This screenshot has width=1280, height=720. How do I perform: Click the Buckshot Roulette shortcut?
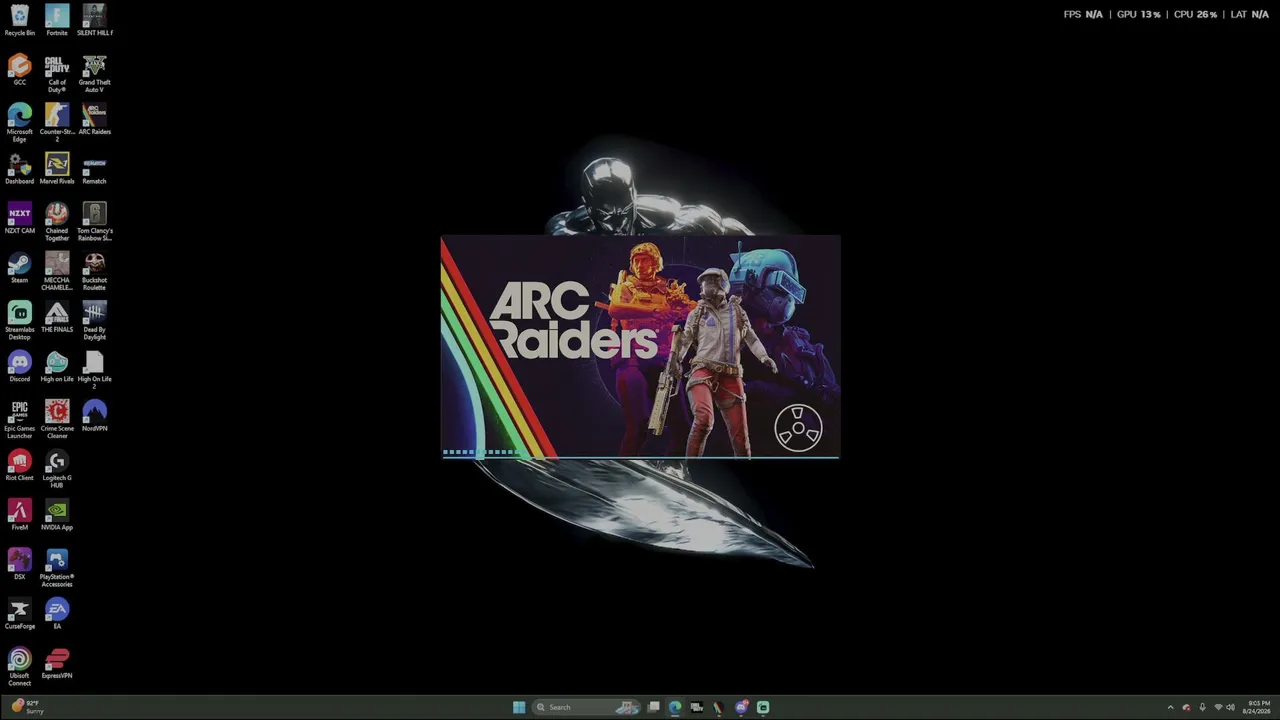click(x=94, y=271)
